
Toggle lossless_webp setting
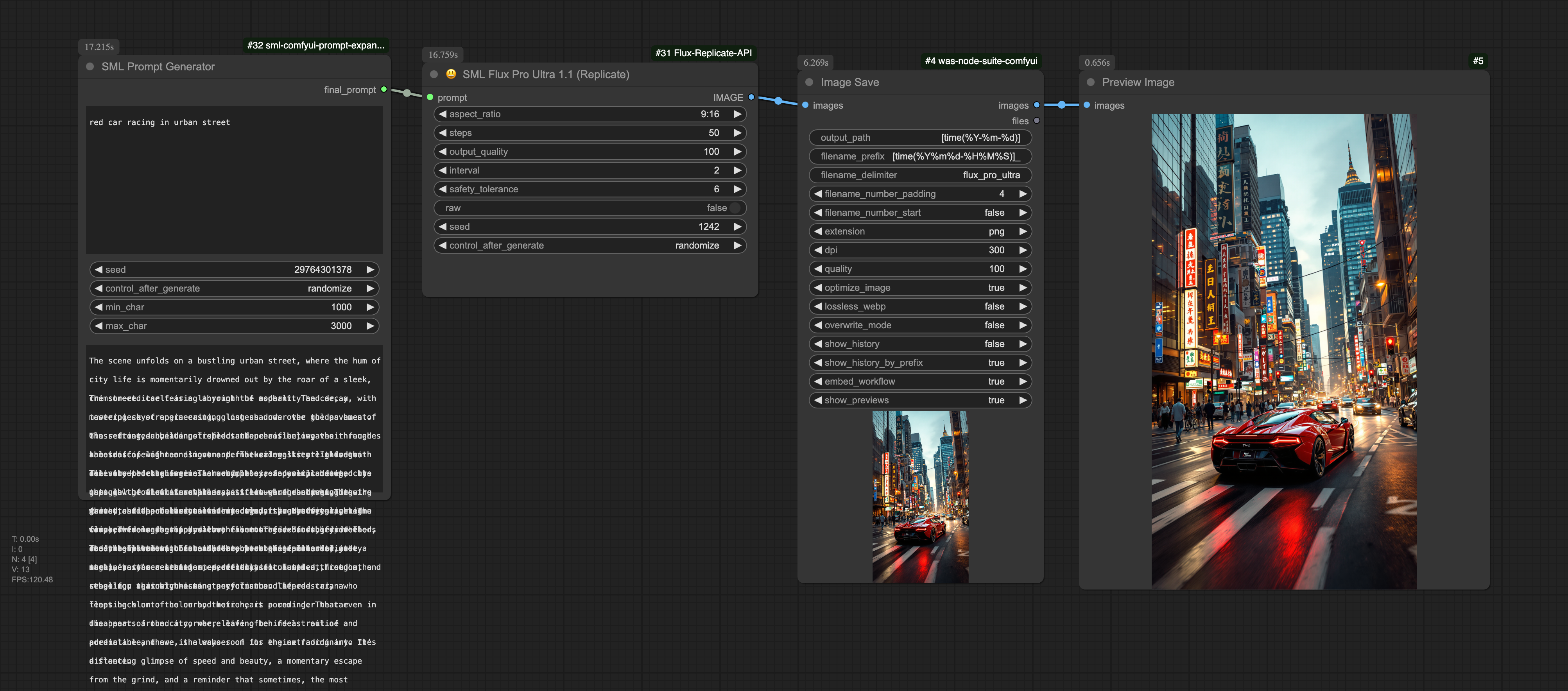(920, 306)
